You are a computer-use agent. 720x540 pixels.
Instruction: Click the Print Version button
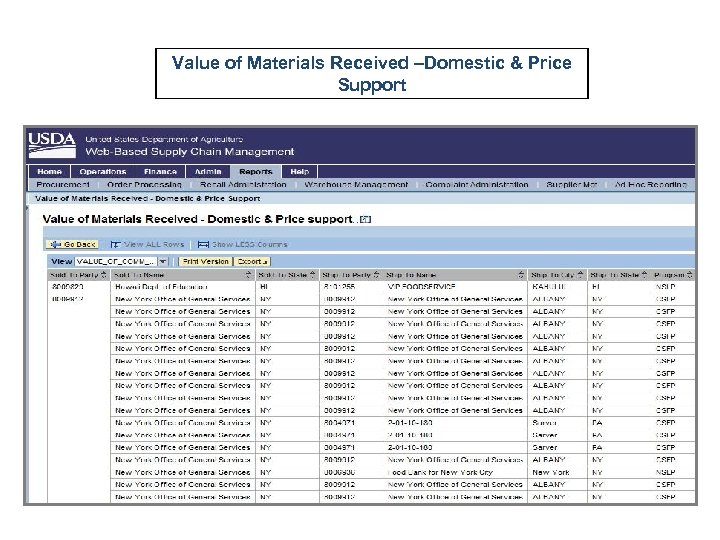pyautogui.click(x=205, y=261)
